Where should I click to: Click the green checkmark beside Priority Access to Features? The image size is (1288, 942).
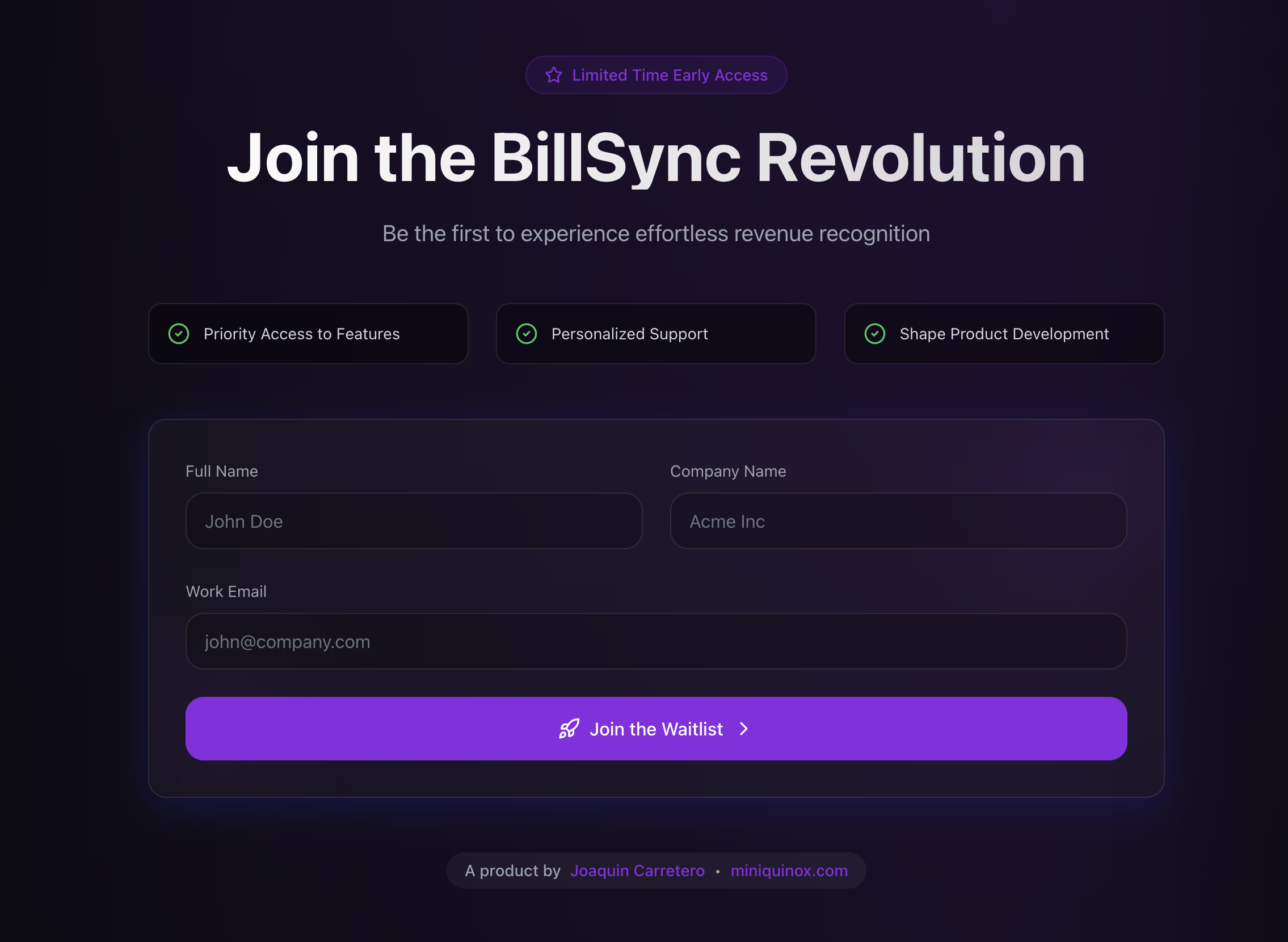[179, 334]
